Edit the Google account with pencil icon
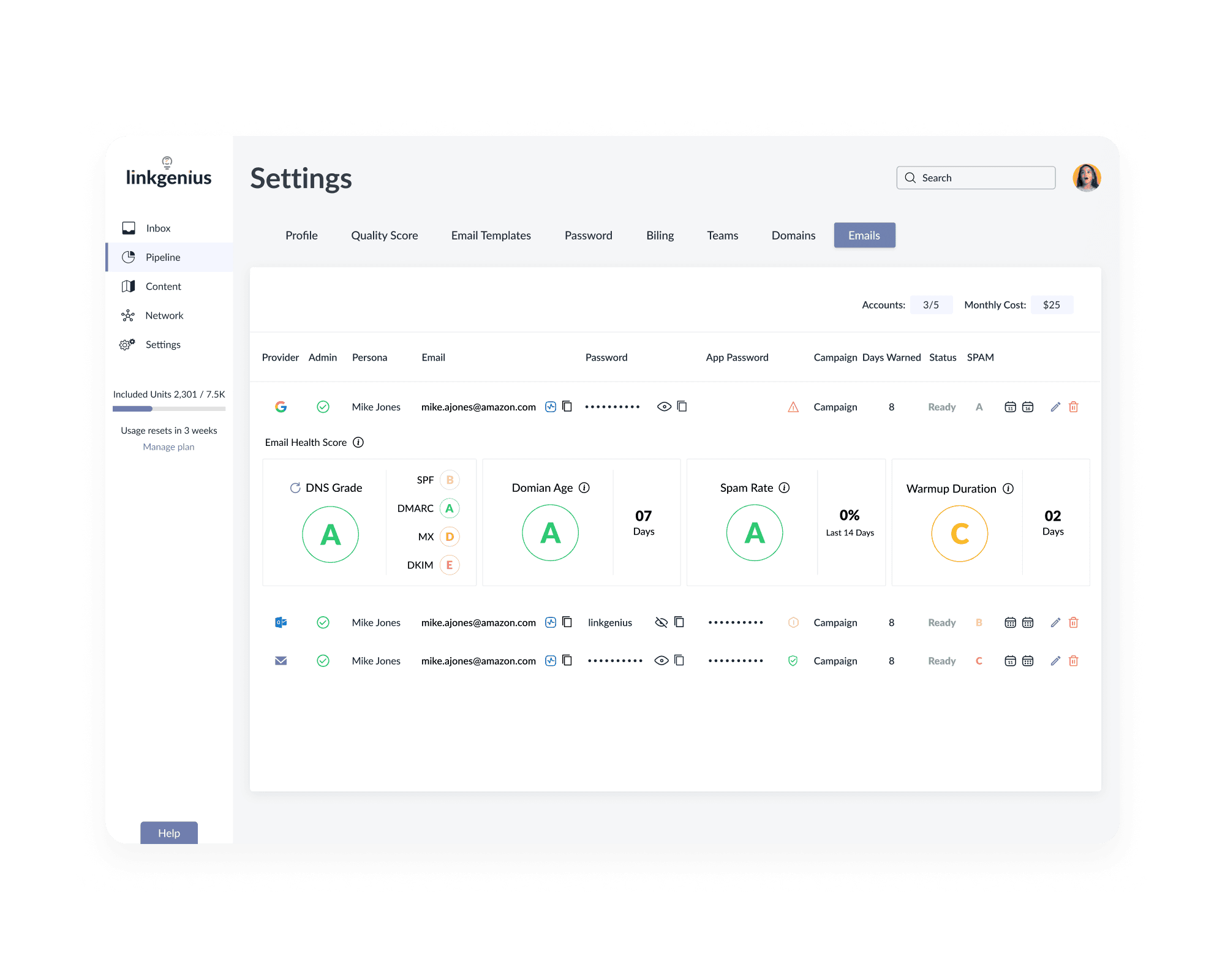This screenshot has width=1225, height=980. 1055,407
